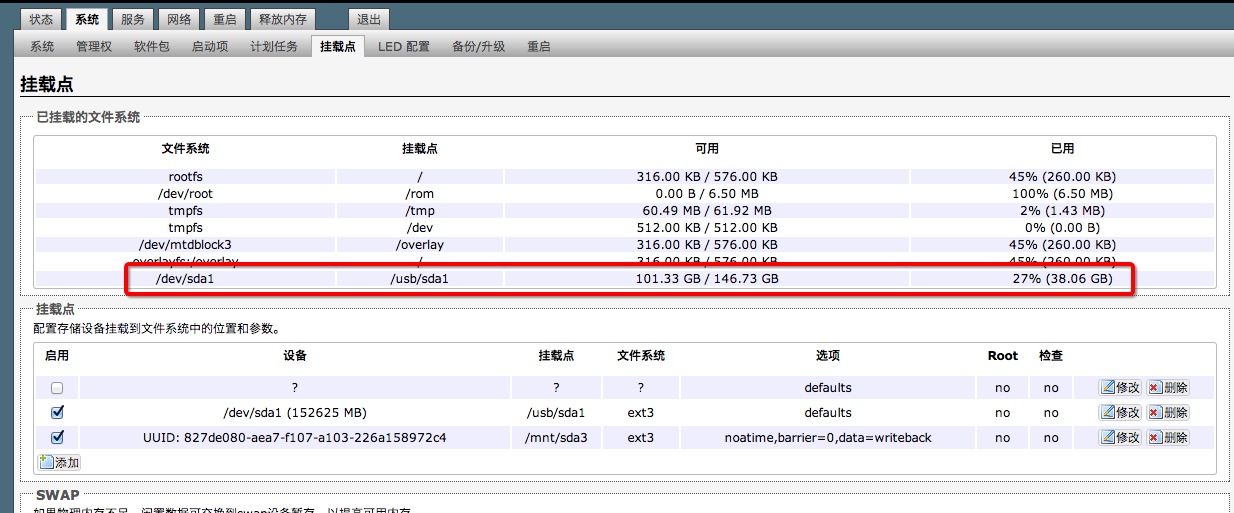Screen dimensions: 1234x513
Task: Click the /tmp mount point cell
Action: coord(419,210)
